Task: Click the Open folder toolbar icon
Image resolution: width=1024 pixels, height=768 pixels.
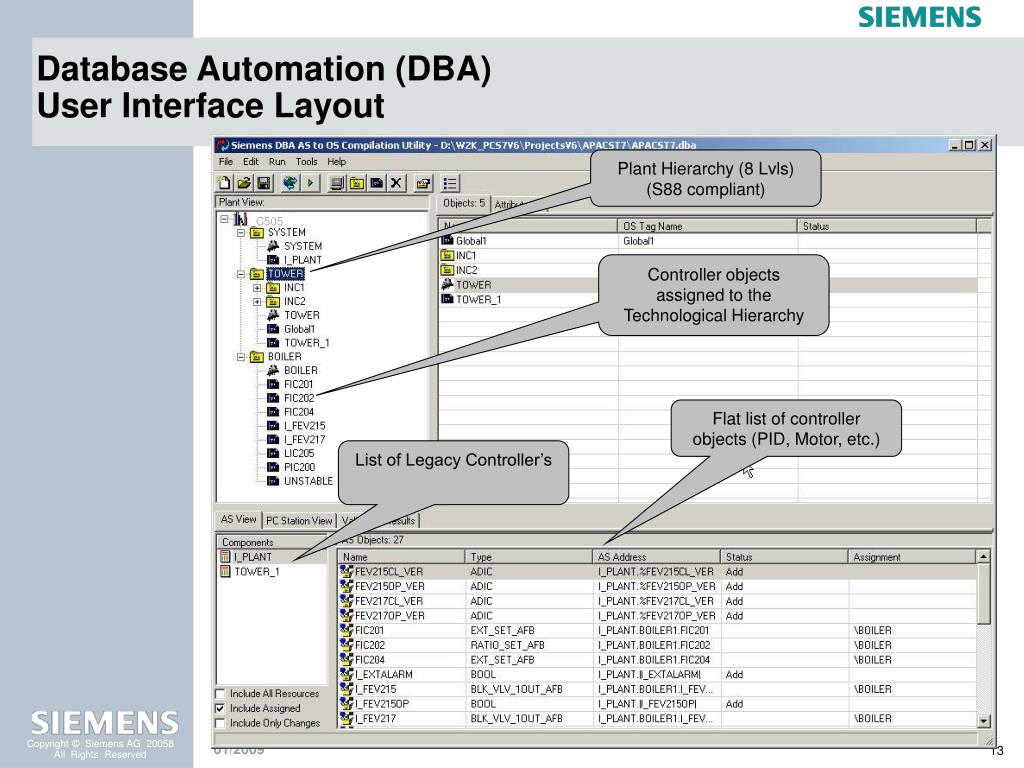Action: (244, 183)
